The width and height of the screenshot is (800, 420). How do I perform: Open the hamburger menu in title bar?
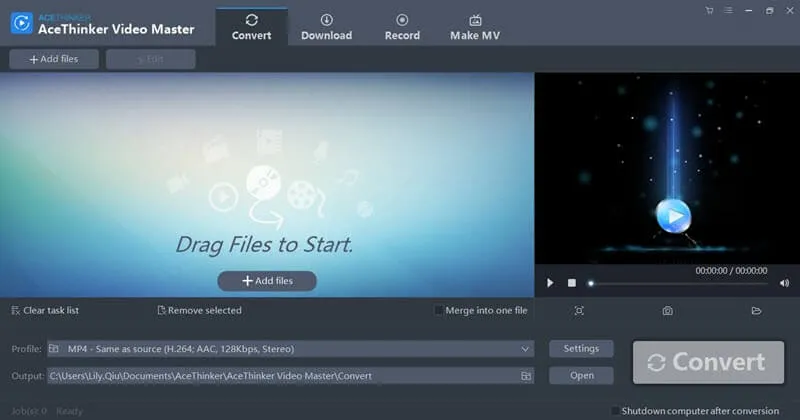728,11
